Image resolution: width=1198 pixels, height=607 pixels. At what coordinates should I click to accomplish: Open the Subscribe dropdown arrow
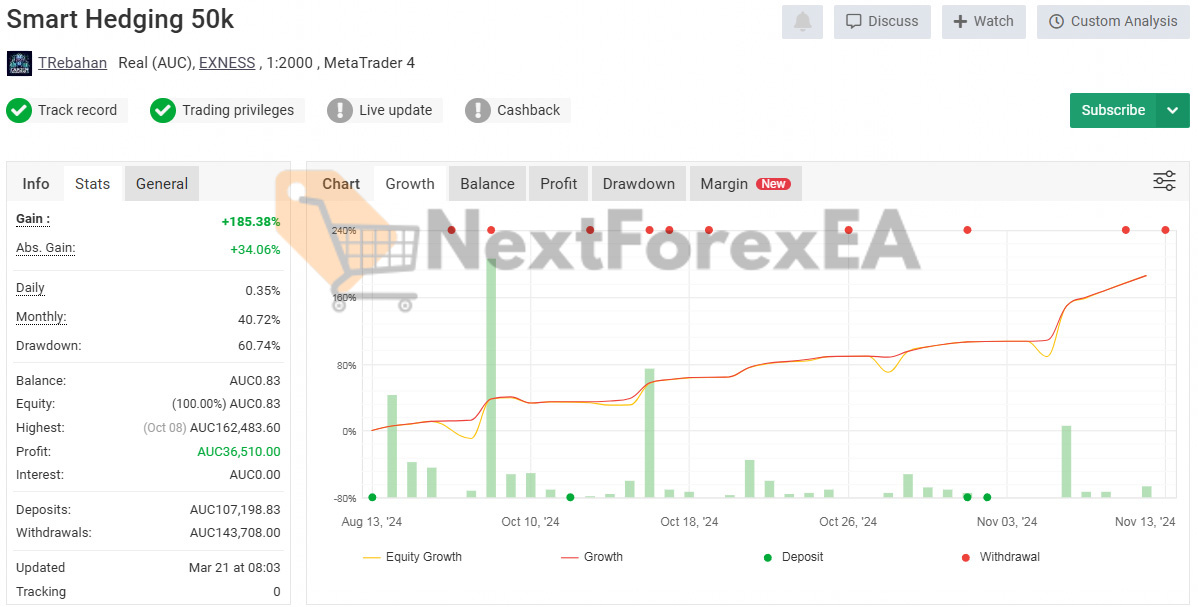[x=1172, y=111]
